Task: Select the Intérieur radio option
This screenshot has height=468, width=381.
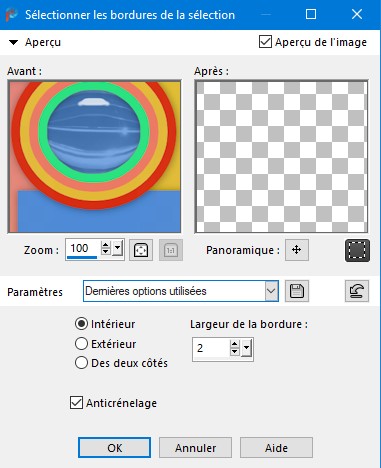Action: pyautogui.click(x=81, y=324)
